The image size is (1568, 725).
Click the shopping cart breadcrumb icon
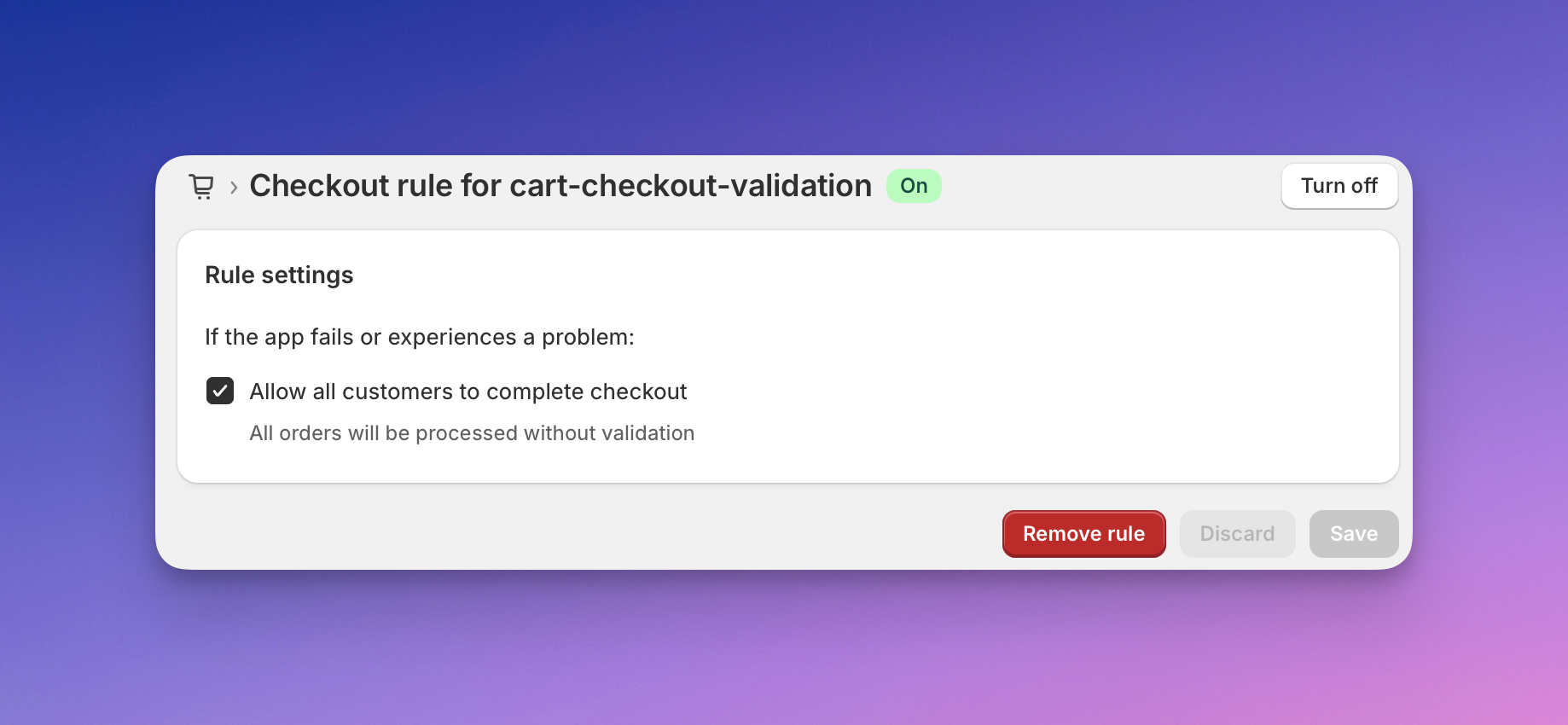pos(201,186)
